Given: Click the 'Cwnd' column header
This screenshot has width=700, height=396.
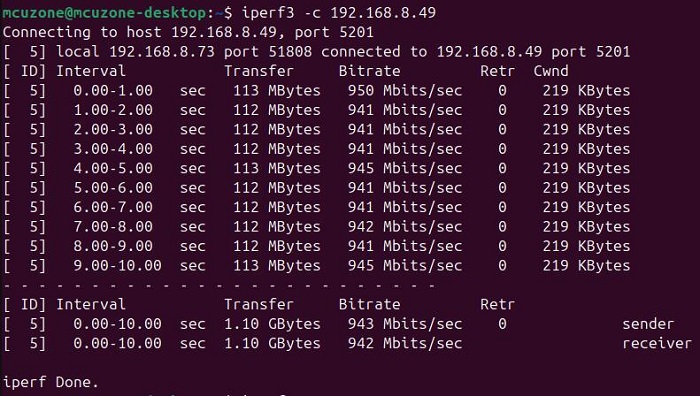Looking at the screenshot, I should 551,71.
